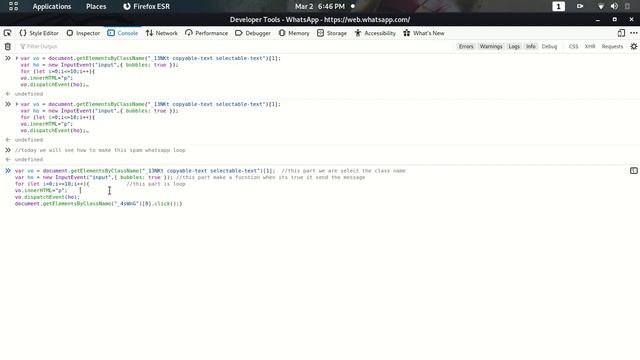Viewport: 640px width, 360px height.
Task: Open the Style Editor tab
Action: (39, 33)
